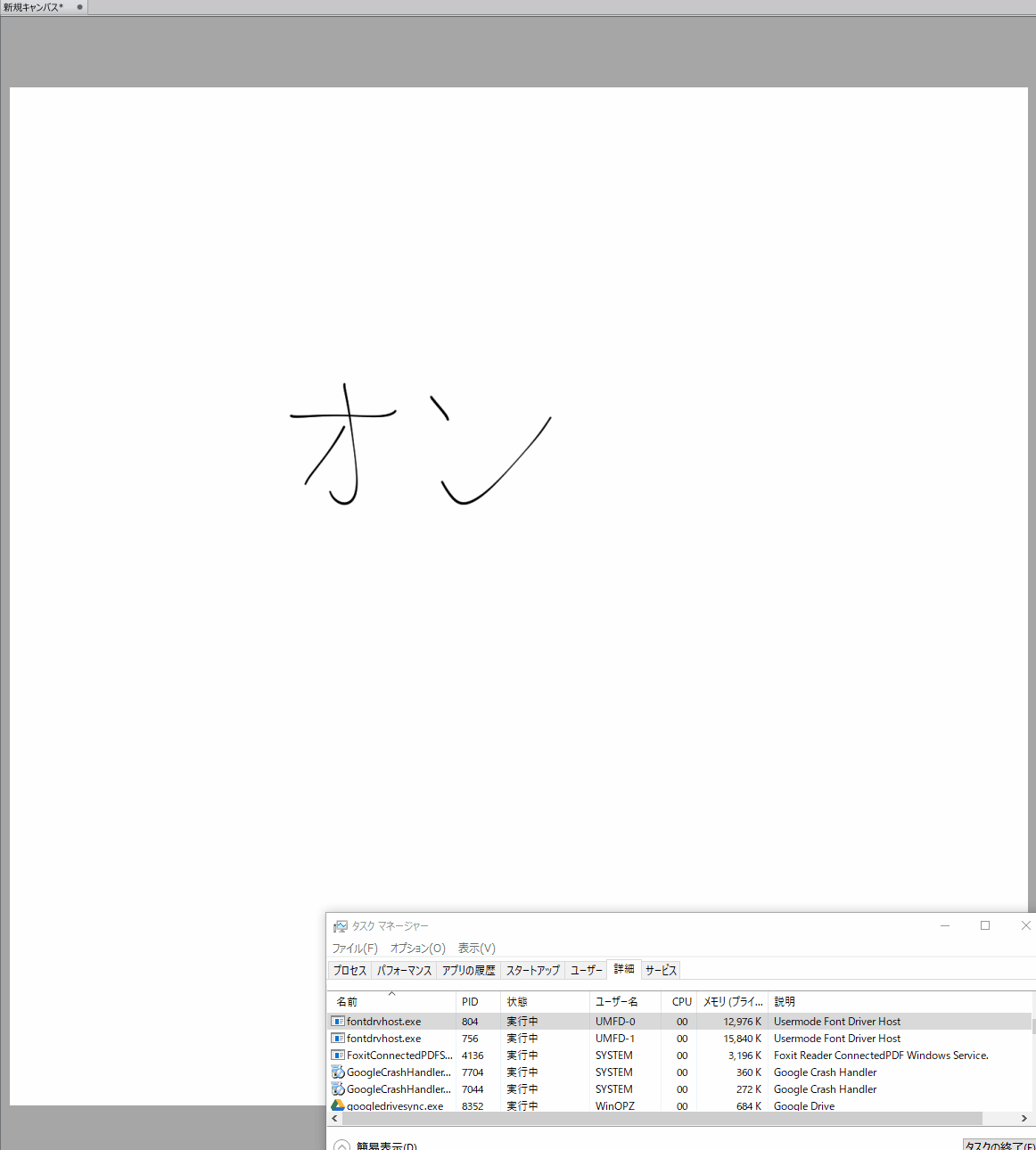Click the googledrivesync.exe Drive icon
The width and height of the screenshot is (1036, 1150).
[338, 1105]
